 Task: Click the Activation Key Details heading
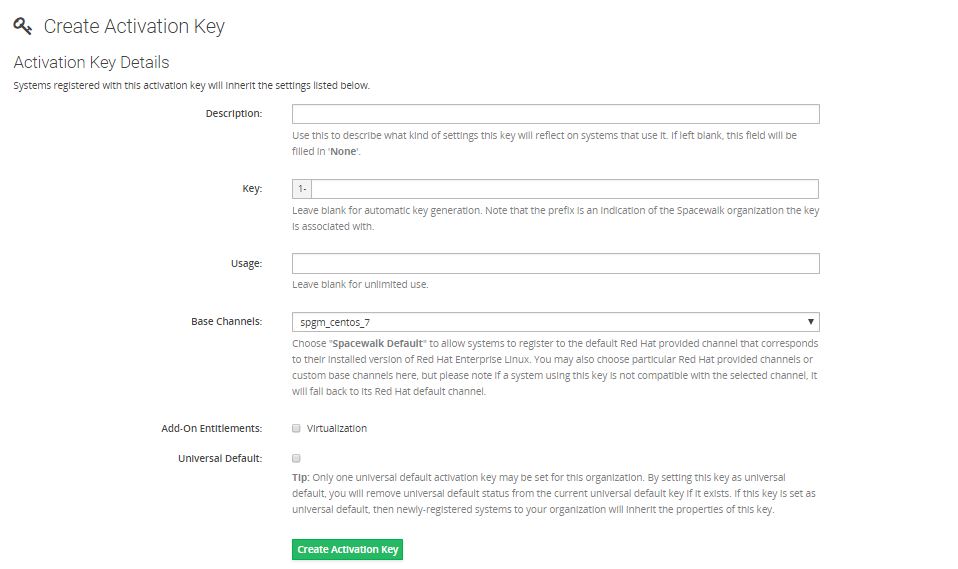tap(91, 62)
